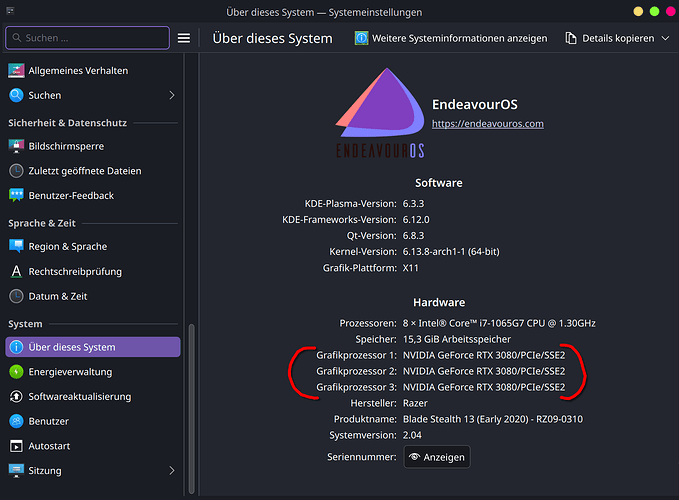Image resolution: width=679 pixels, height=500 pixels.
Task: Select the Prozessoren i7-1065G7 value
Action: coord(499,323)
